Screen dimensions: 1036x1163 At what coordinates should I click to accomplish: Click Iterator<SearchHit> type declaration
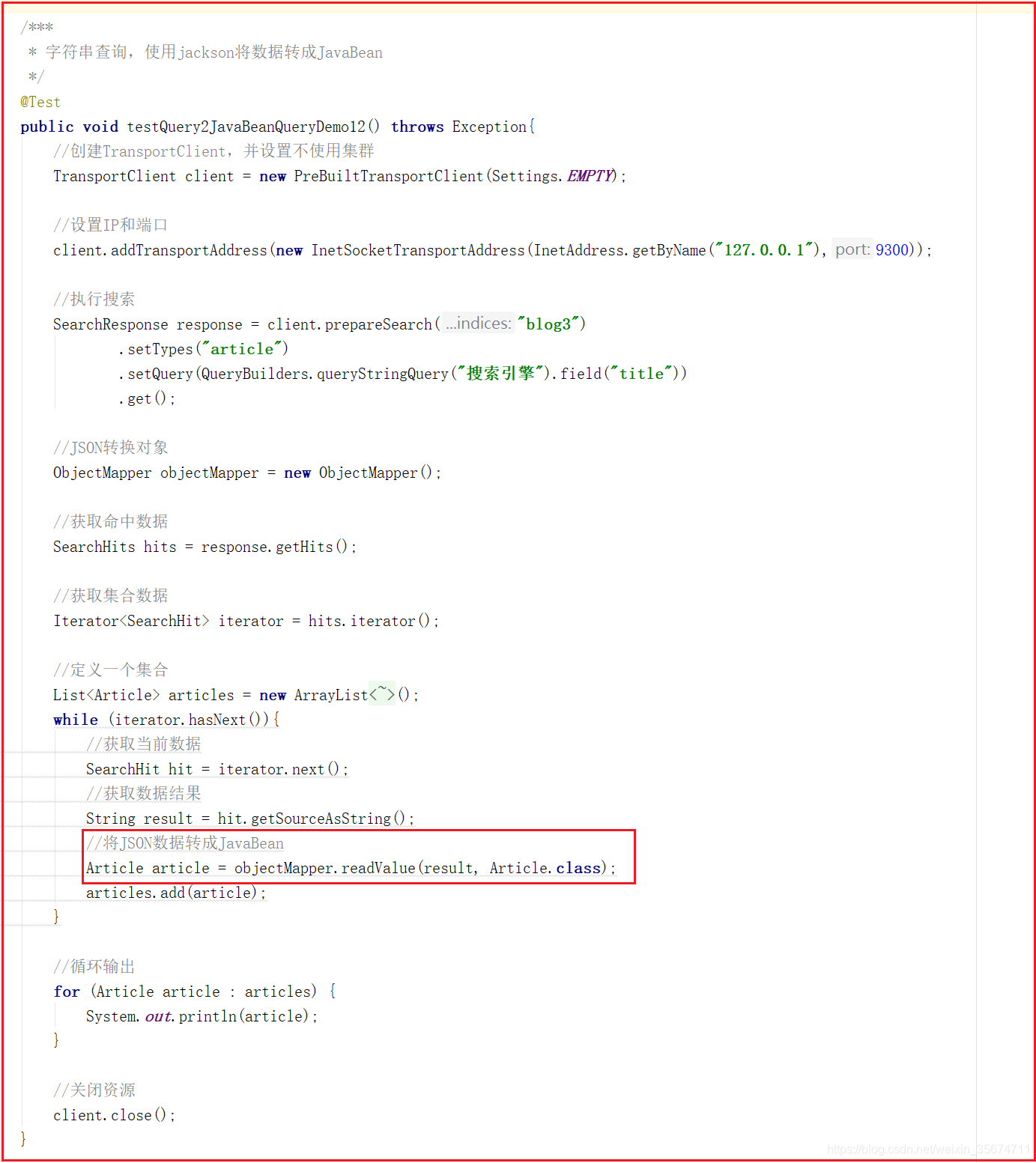pyautogui.click(x=131, y=621)
